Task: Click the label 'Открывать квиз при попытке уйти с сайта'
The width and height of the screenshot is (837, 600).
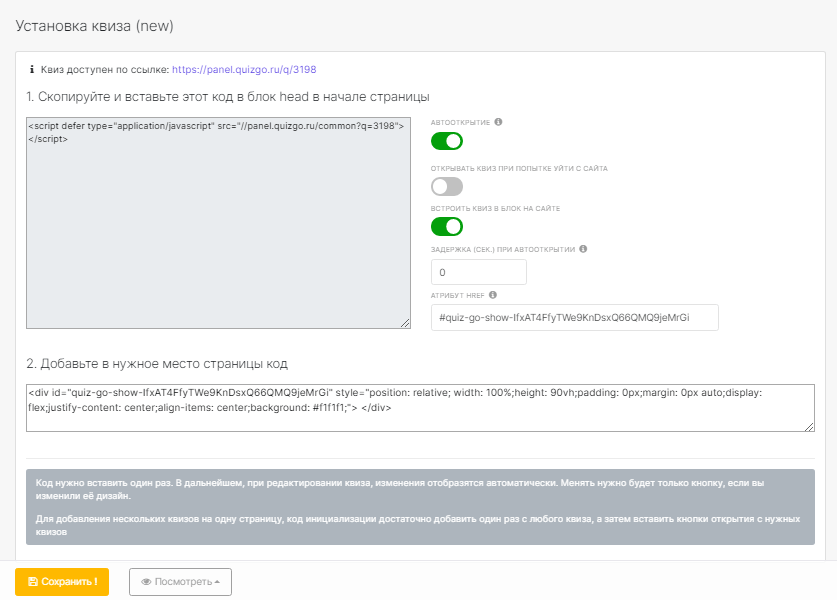Action: tap(519, 169)
